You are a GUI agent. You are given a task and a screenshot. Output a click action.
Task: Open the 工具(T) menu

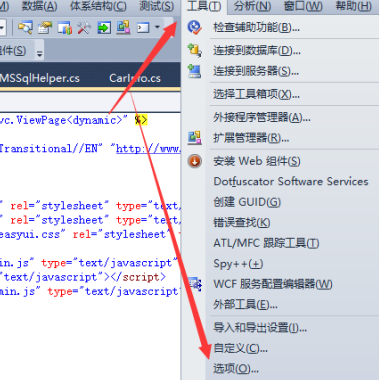(204, 6)
